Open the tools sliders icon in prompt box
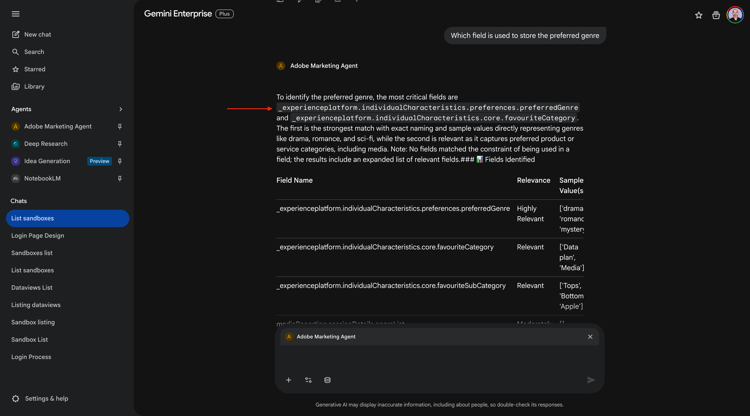750x416 pixels. click(308, 380)
